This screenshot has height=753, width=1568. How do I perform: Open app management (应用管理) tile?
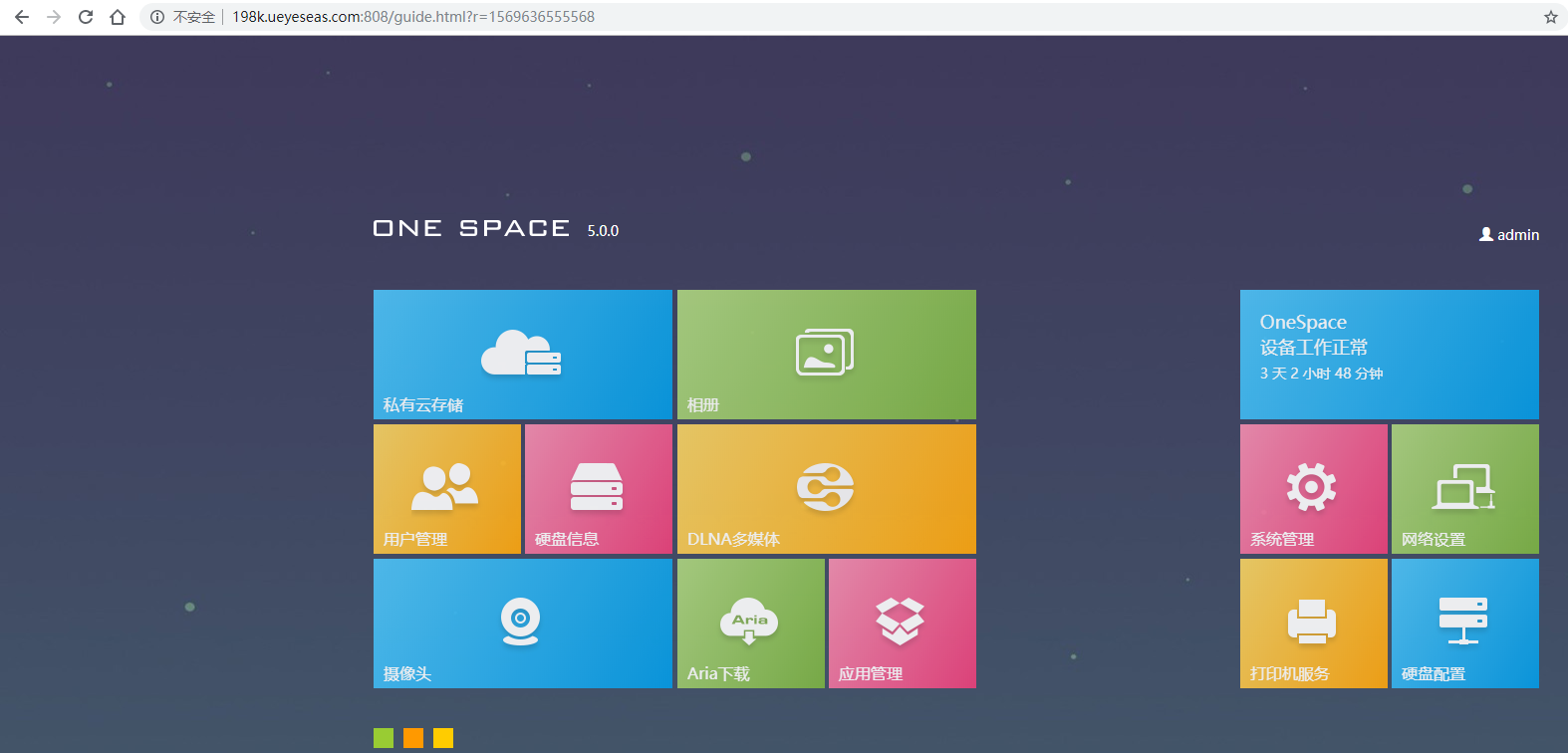pyautogui.click(x=902, y=624)
